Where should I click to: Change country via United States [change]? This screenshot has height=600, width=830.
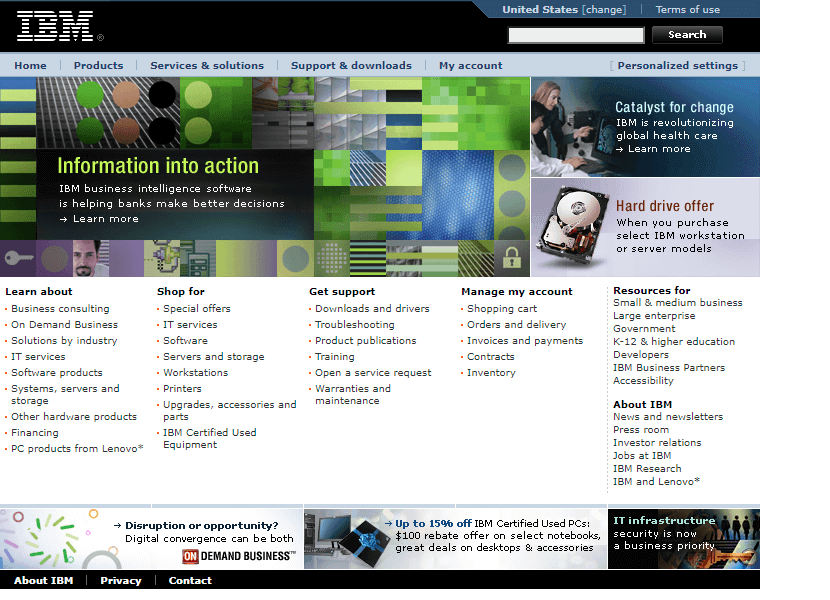(564, 10)
